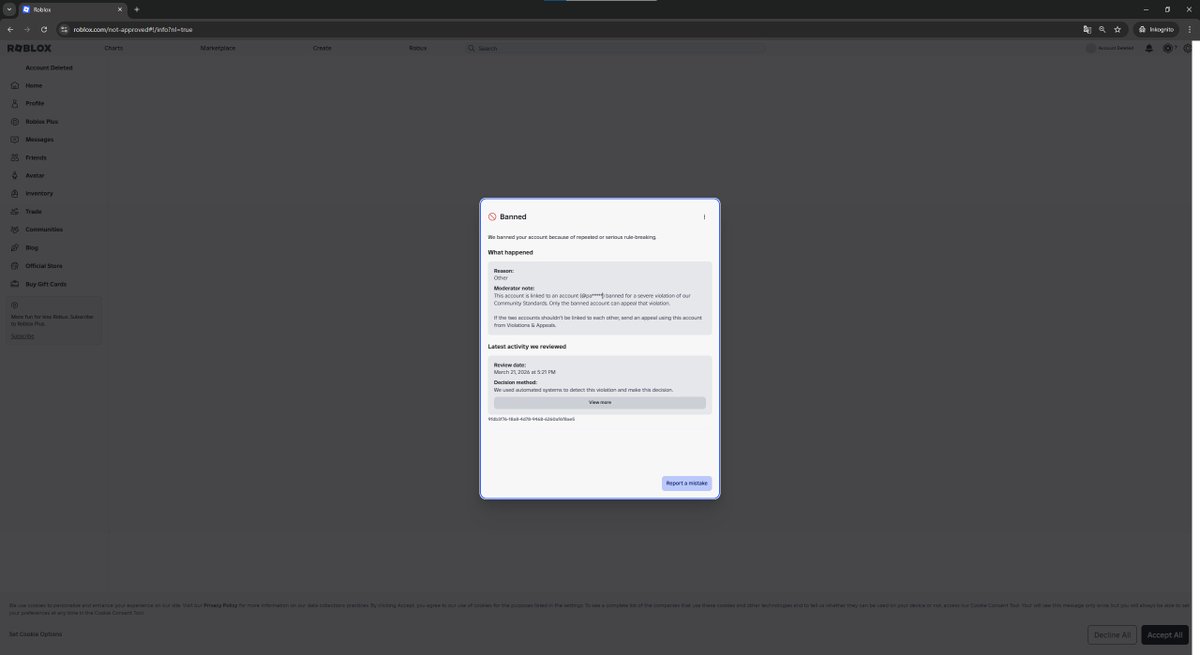View site information icon in address bar

64,29
